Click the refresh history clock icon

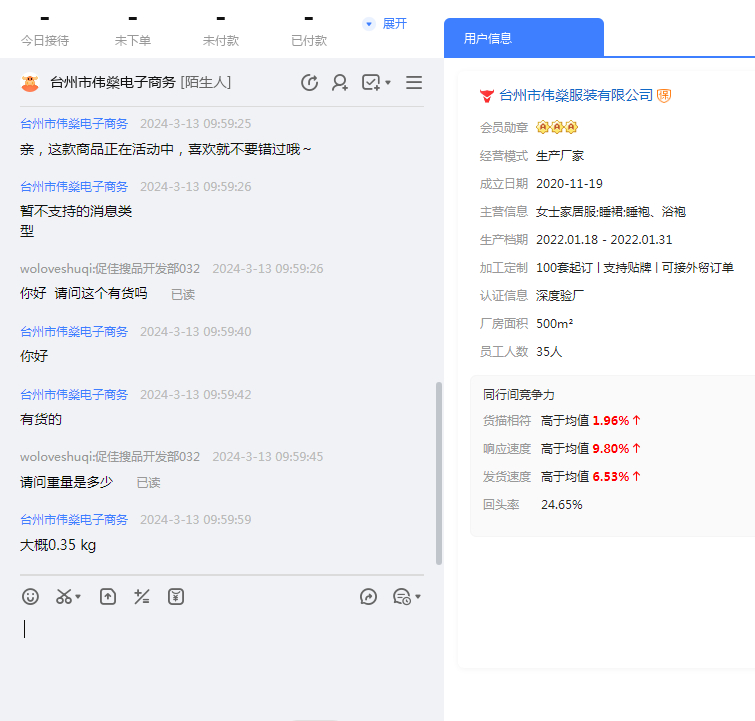pos(310,83)
